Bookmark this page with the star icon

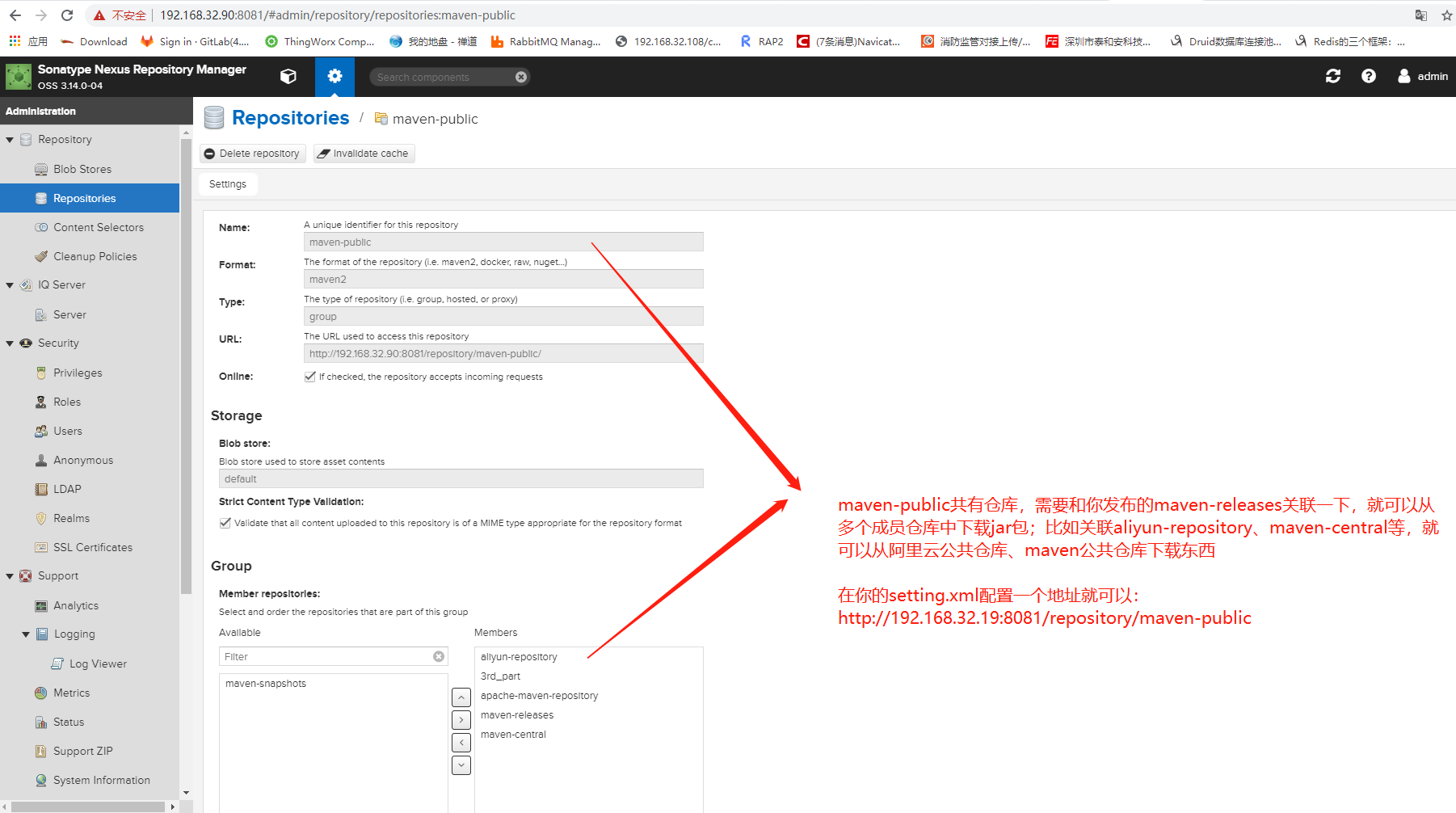click(x=1447, y=15)
